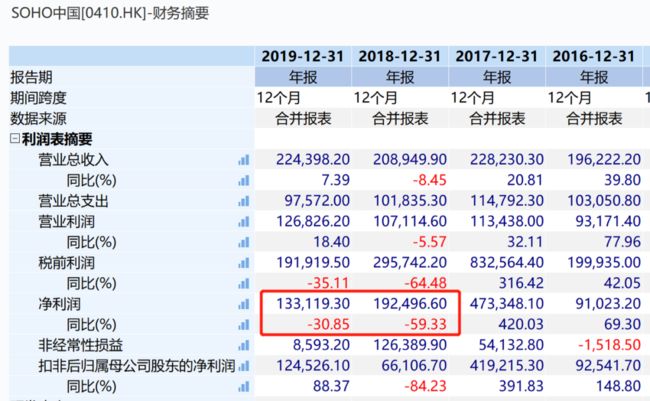Open chart icon for 同比(%) under 营业总收入
Viewport: 650px width, 401px height.
click(244, 180)
